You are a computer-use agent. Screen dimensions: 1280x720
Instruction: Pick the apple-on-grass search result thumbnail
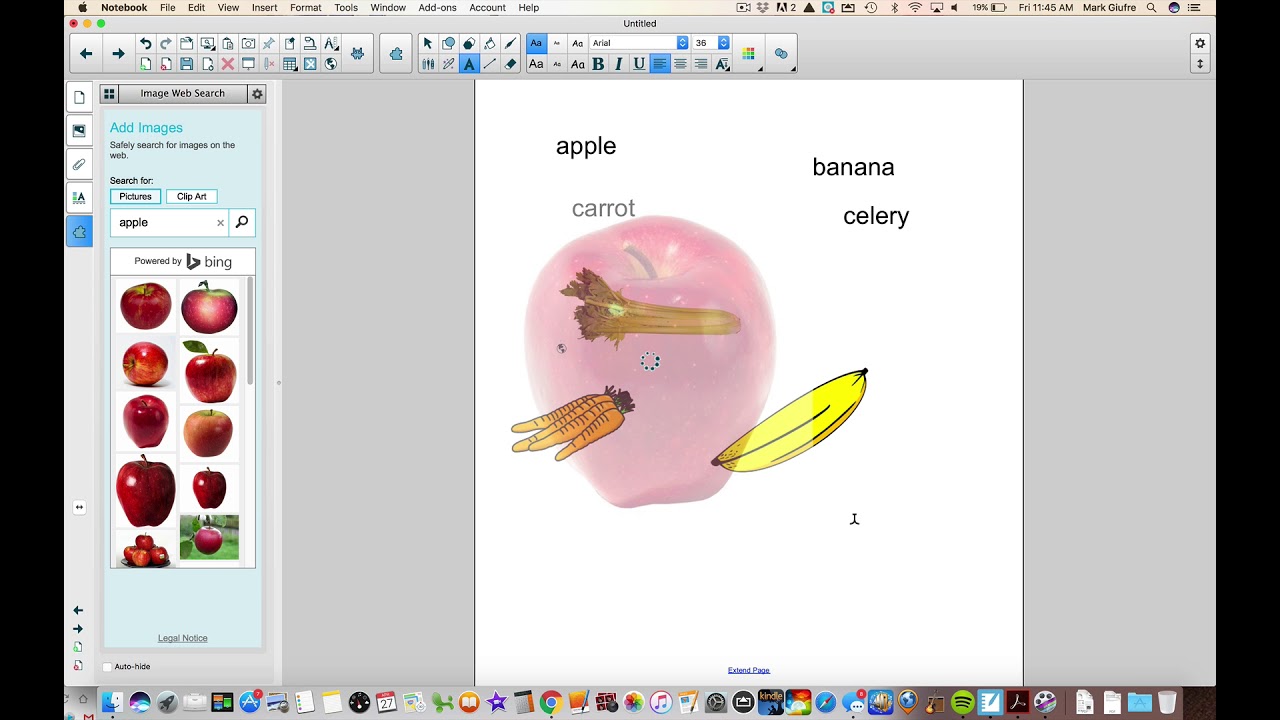click(x=209, y=537)
